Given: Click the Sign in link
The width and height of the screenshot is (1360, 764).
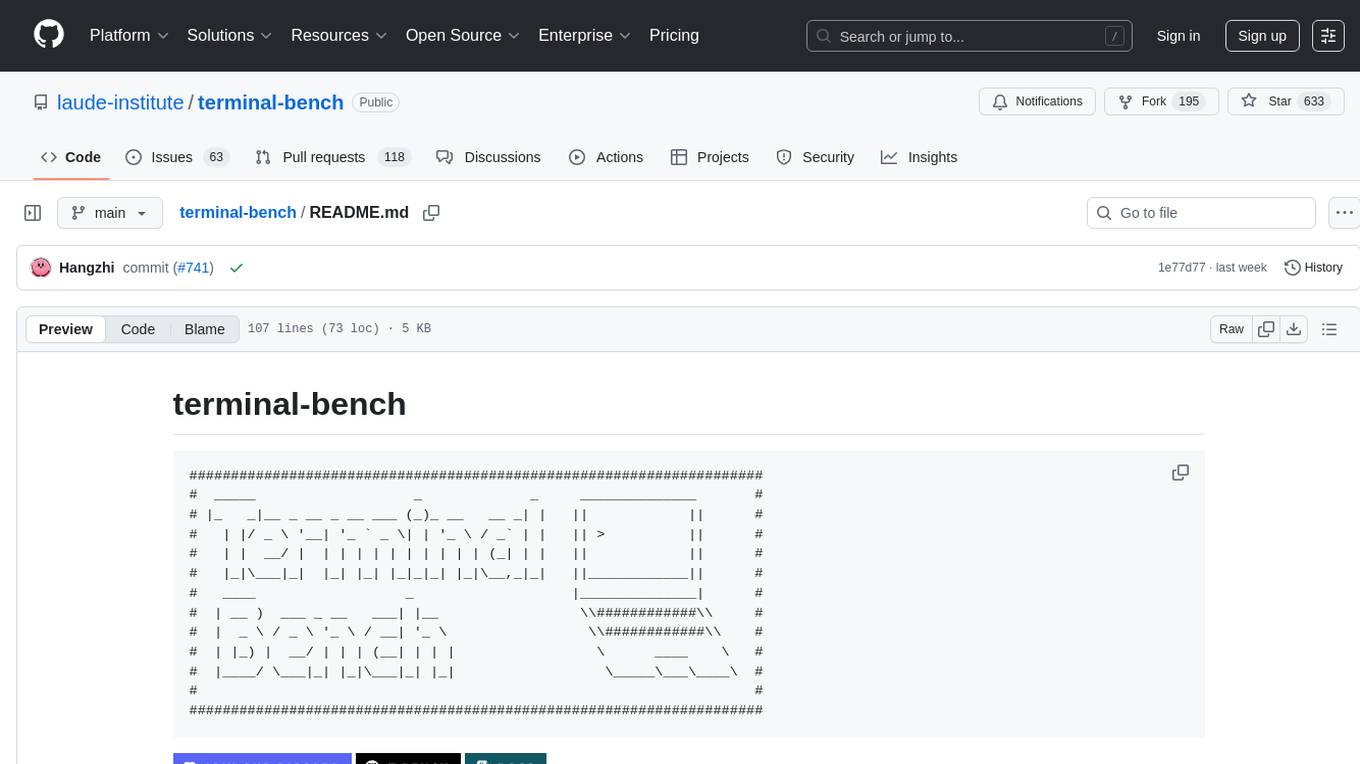Looking at the screenshot, I should (1178, 36).
